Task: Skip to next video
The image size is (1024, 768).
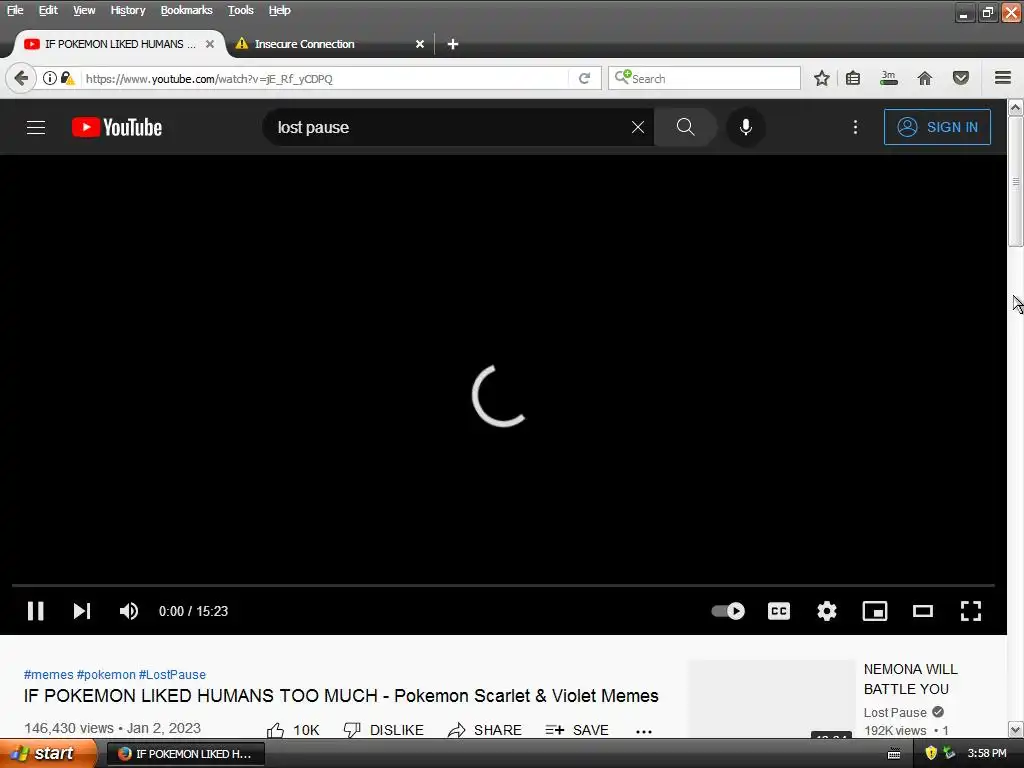Action: click(x=82, y=611)
